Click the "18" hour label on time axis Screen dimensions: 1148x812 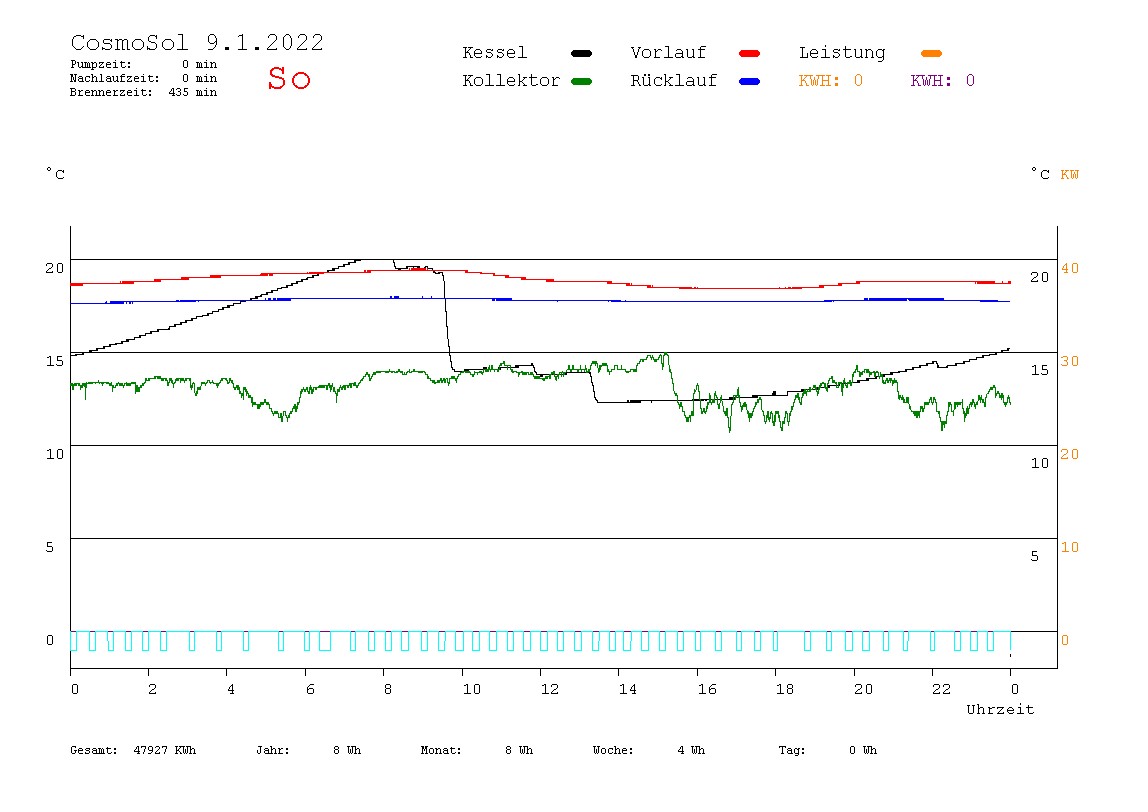tap(785, 689)
